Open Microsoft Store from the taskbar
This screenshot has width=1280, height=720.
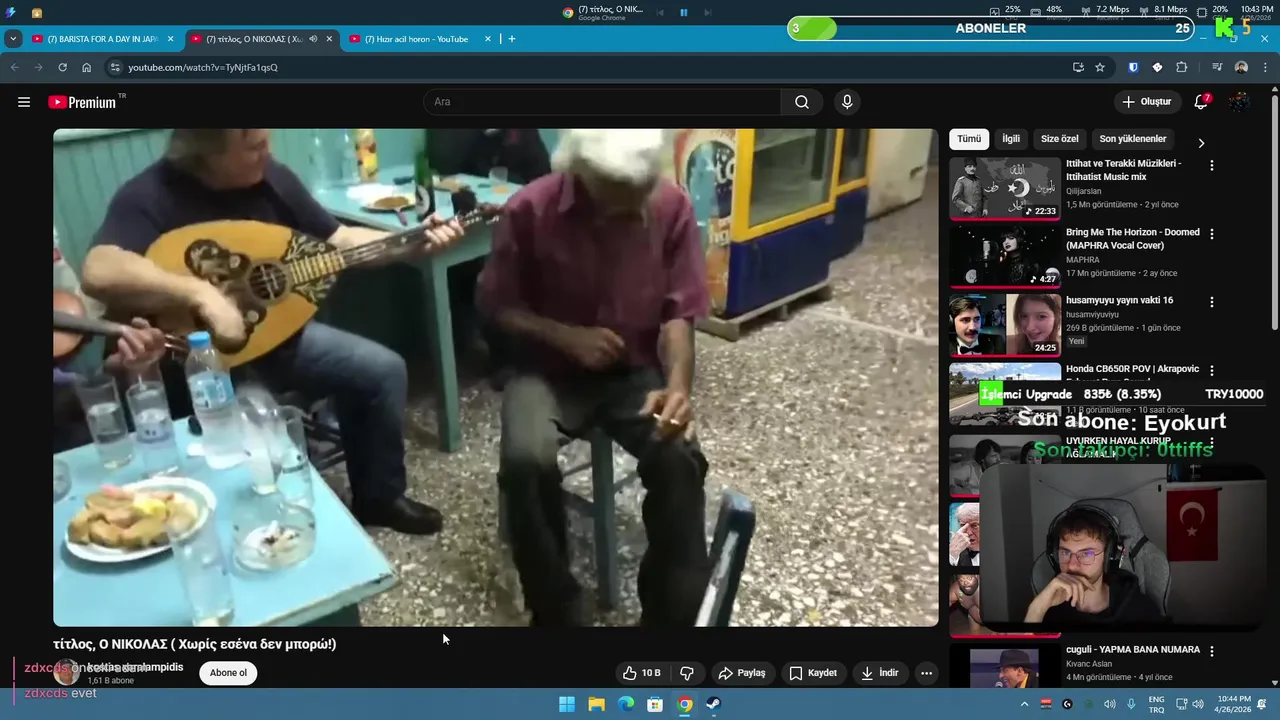[x=655, y=704]
